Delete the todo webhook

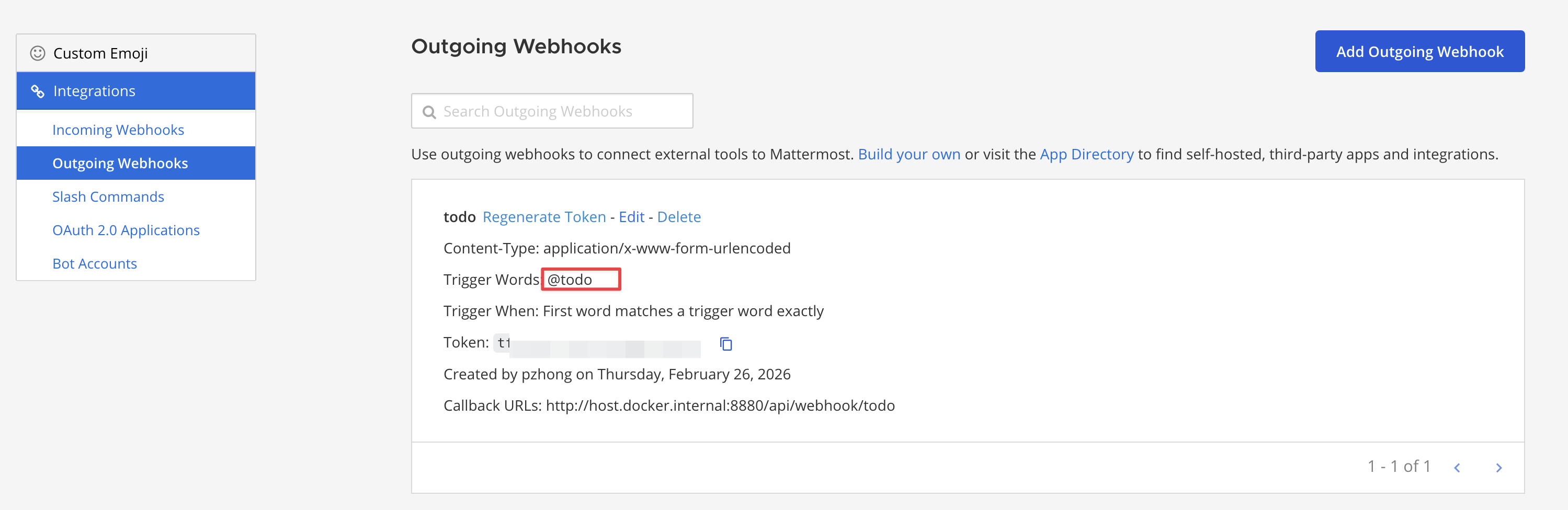[679, 217]
